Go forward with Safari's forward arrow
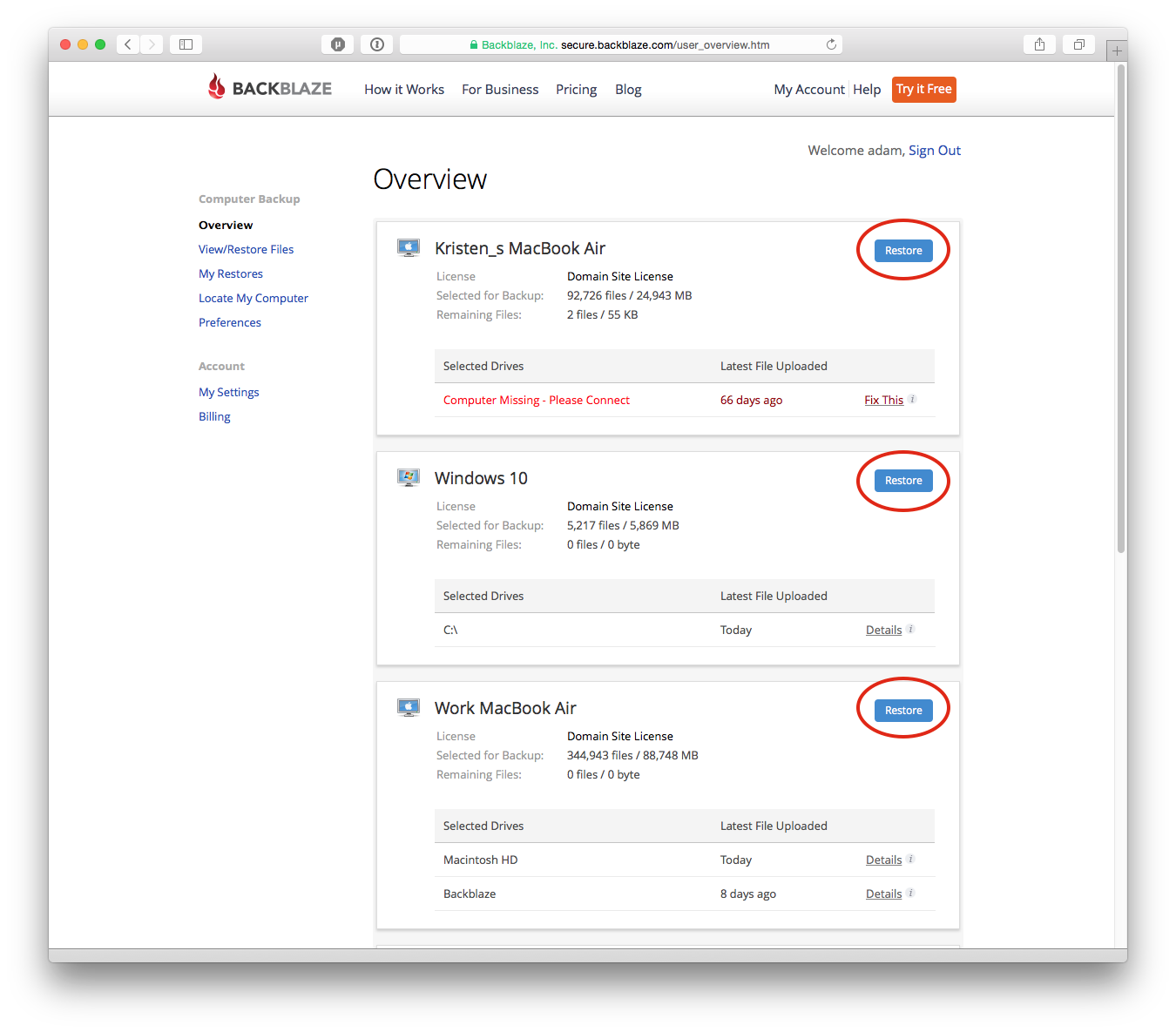The height and width of the screenshot is (1032, 1176). point(152,44)
